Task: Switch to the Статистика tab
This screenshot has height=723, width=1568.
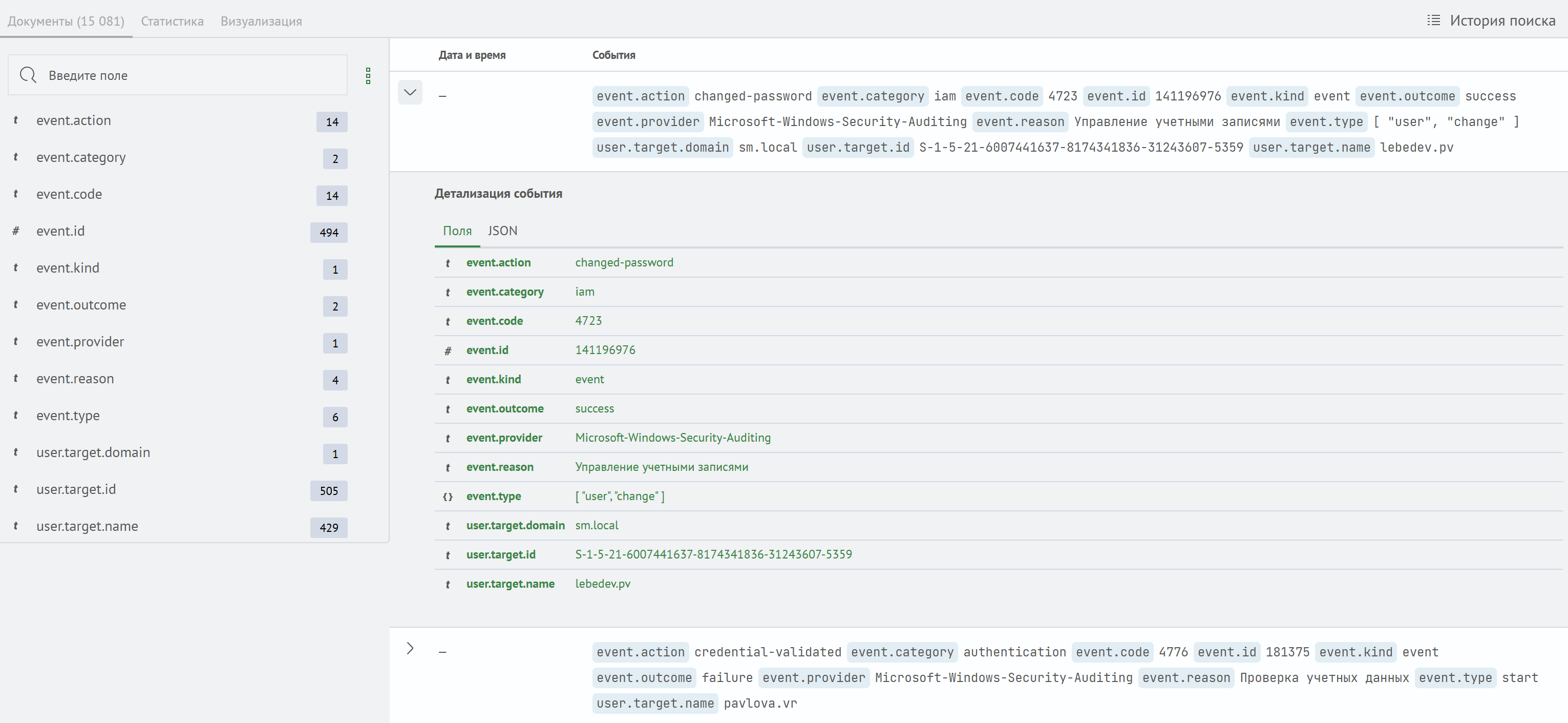Action: (x=172, y=22)
